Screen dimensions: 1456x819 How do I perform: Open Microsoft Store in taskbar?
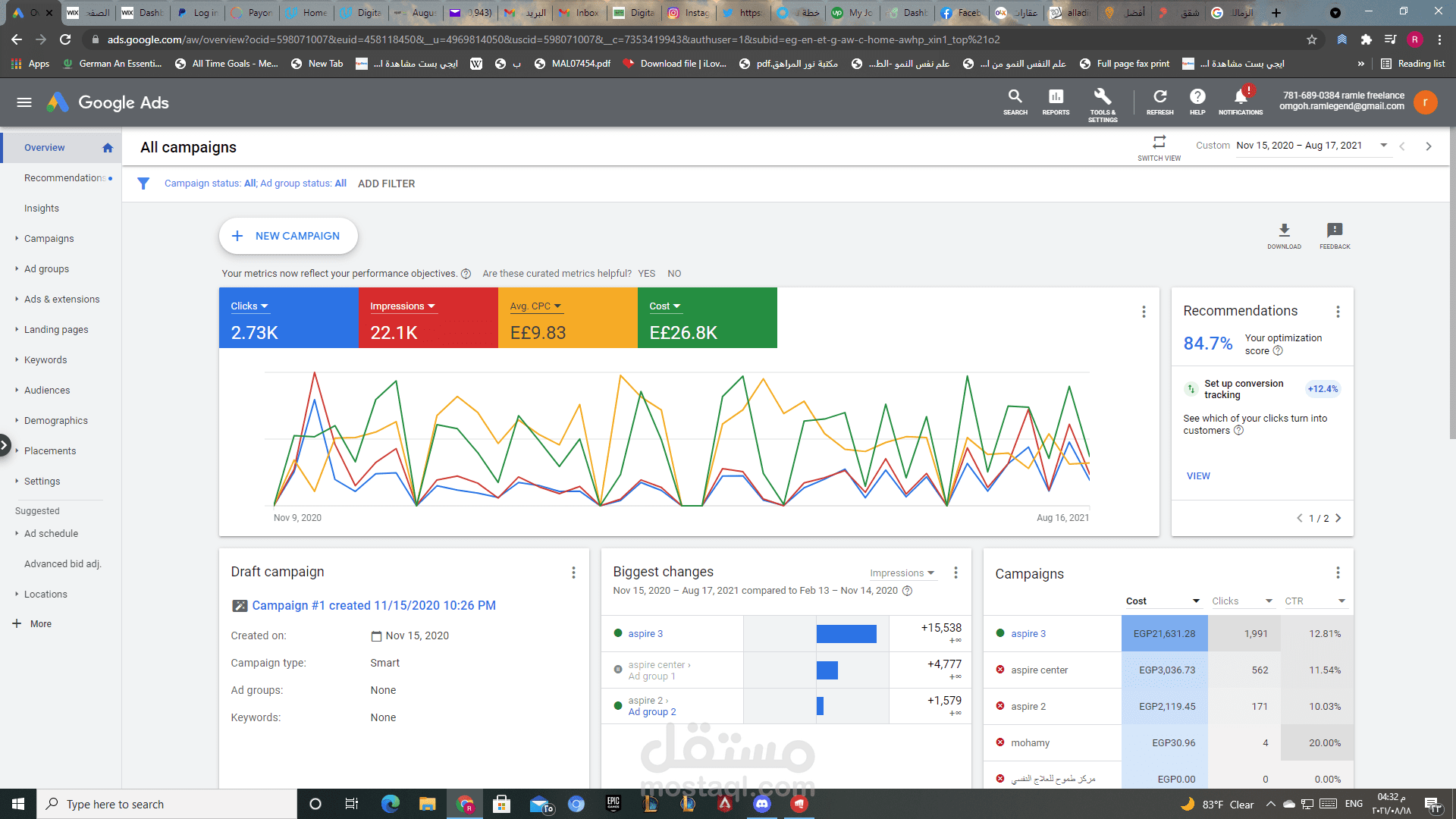click(501, 804)
